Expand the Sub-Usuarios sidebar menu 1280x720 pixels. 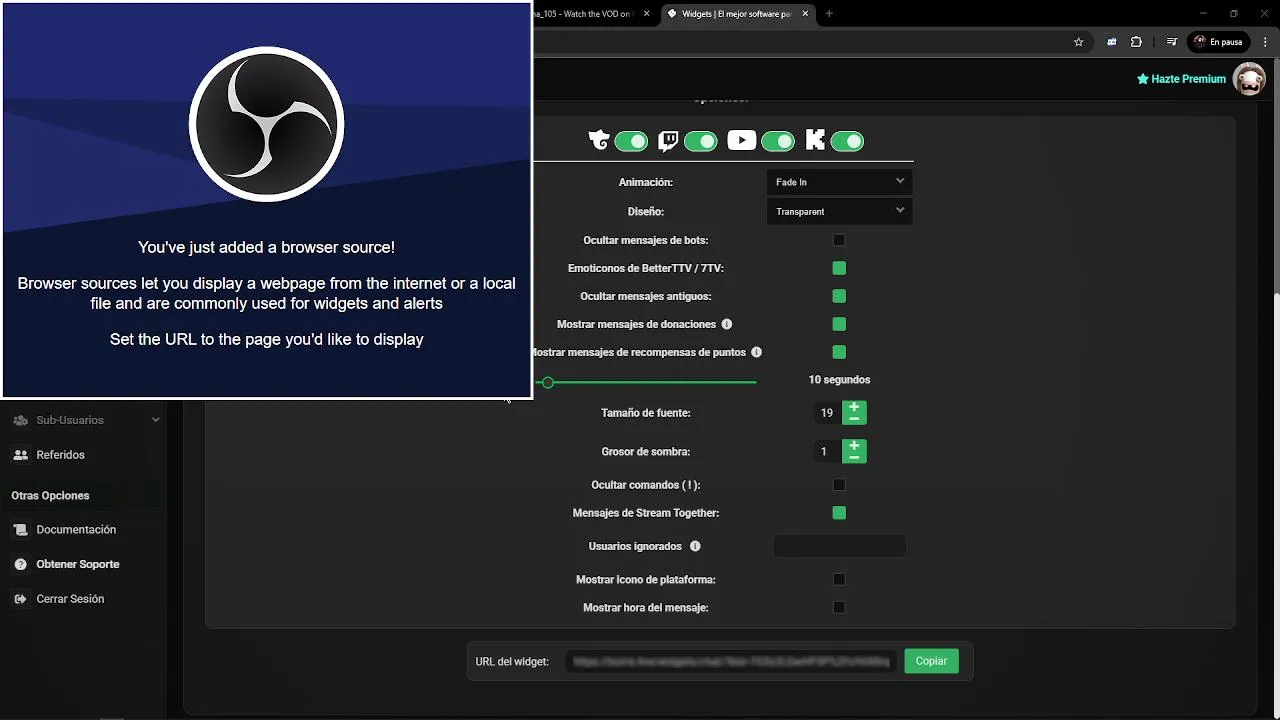point(85,420)
